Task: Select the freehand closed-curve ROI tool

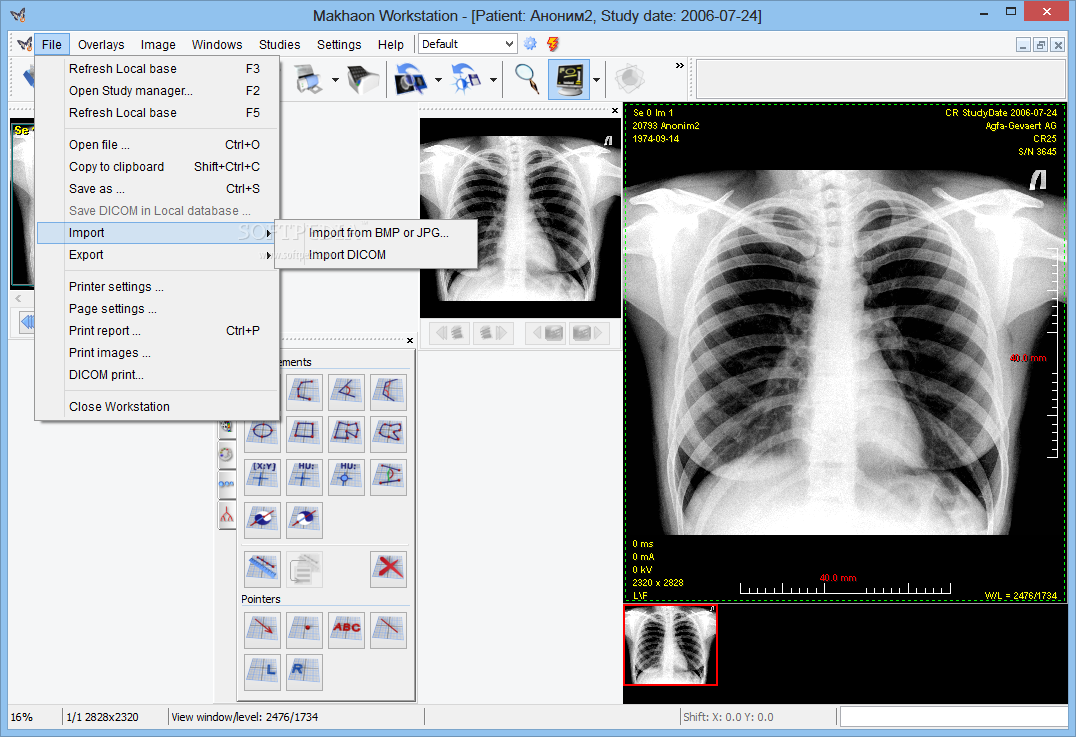Action: pos(388,434)
